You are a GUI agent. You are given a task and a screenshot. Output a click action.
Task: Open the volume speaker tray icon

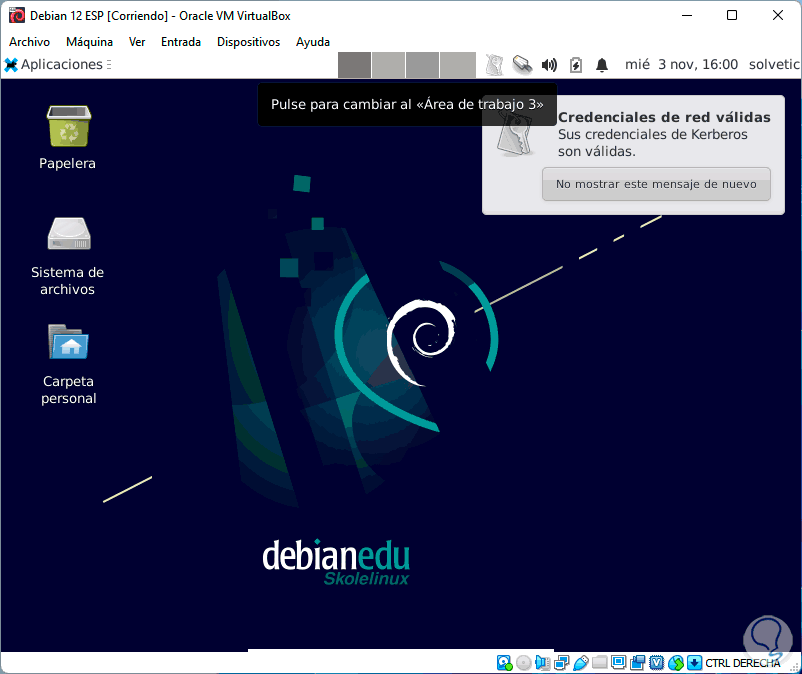(549, 65)
